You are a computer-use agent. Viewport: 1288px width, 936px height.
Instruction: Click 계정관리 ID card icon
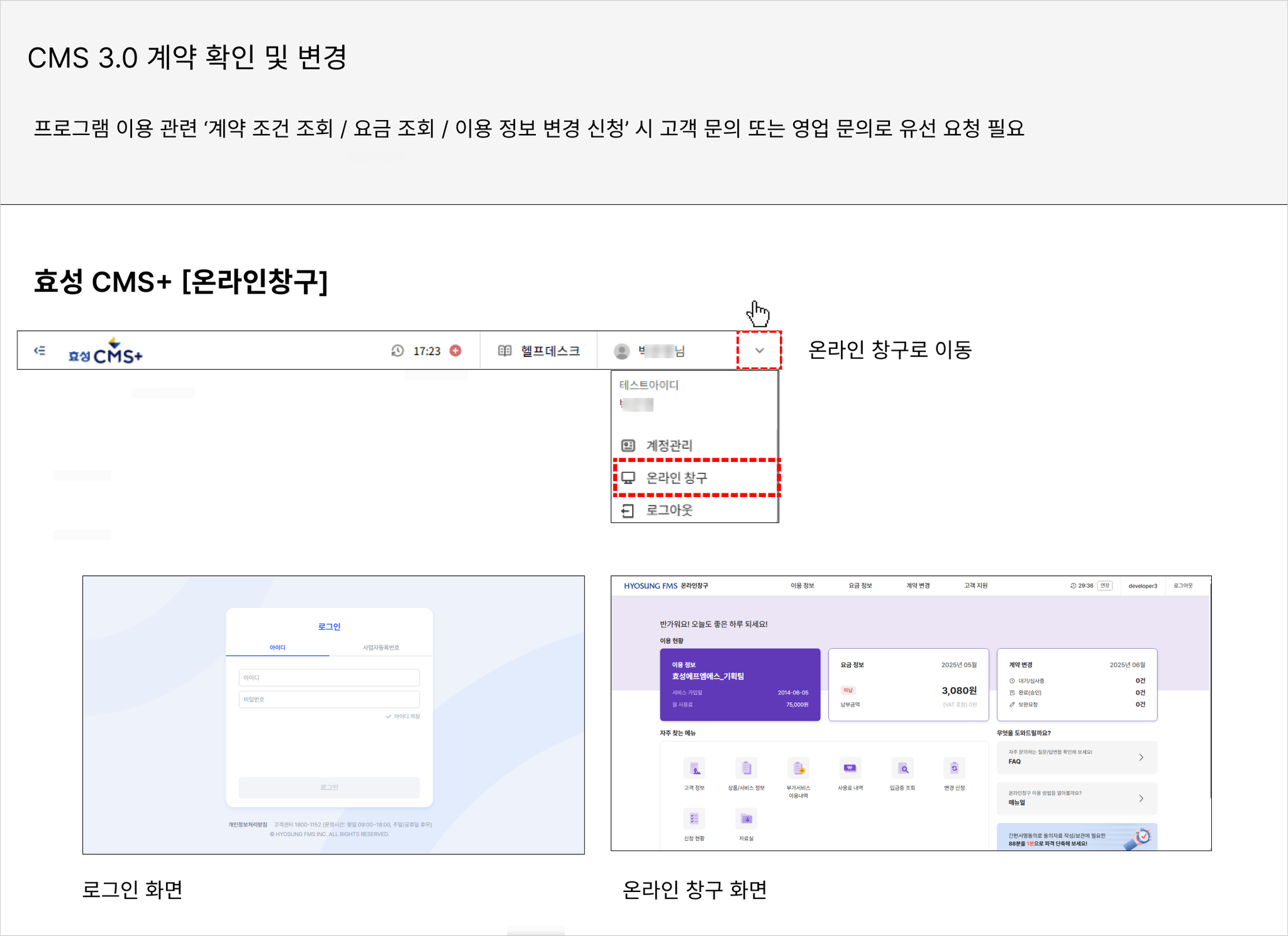pos(628,446)
